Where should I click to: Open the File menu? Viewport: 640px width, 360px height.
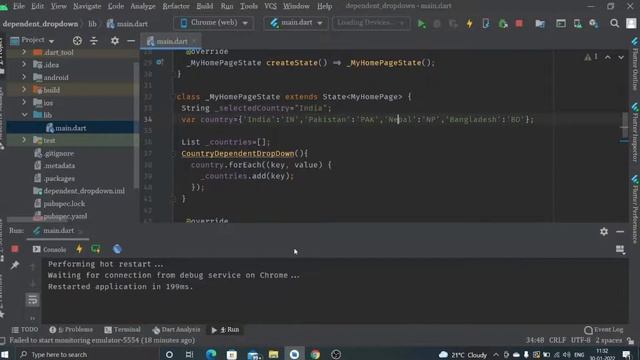click(19, 6)
